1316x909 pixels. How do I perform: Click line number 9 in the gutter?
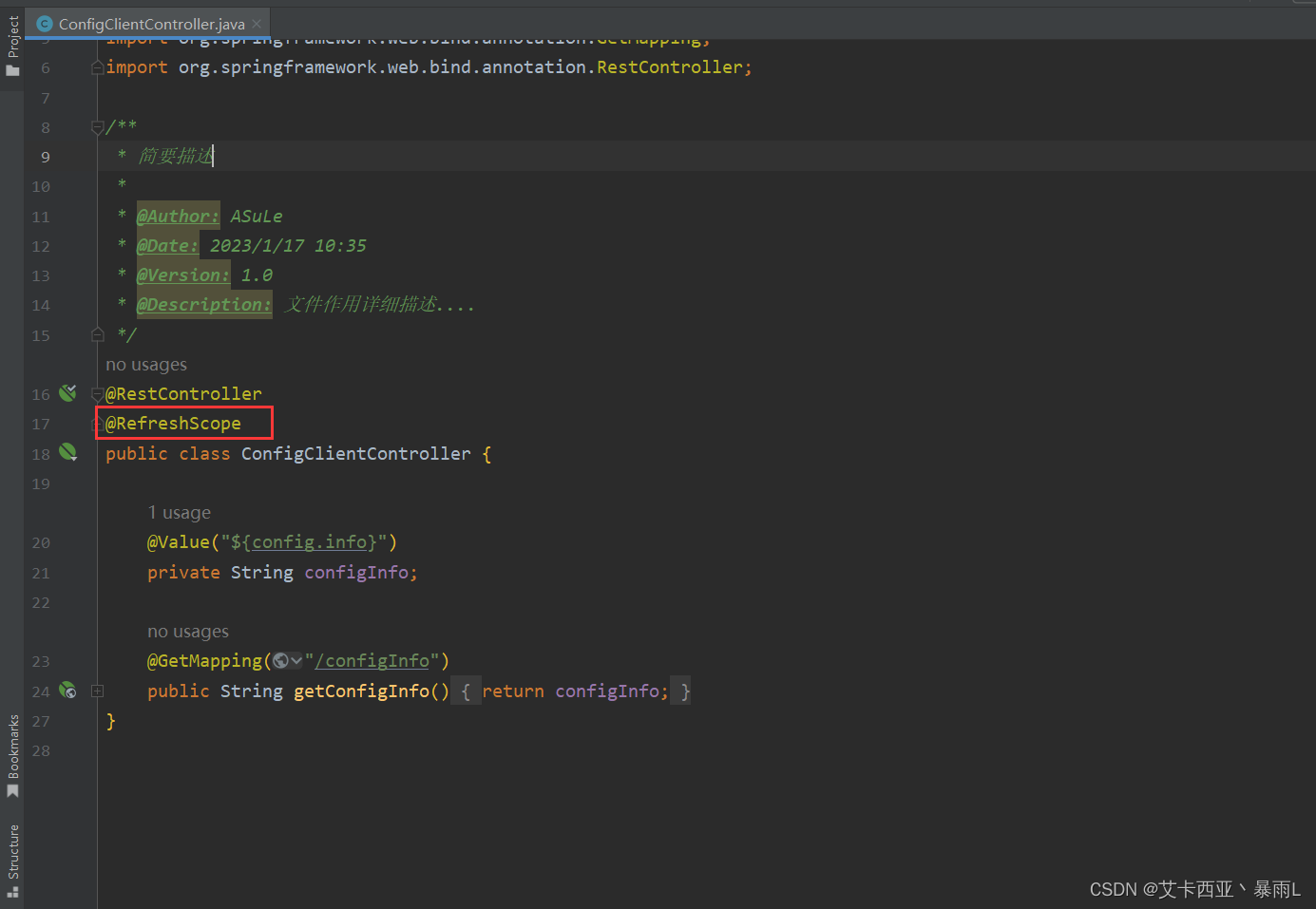(46, 158)
